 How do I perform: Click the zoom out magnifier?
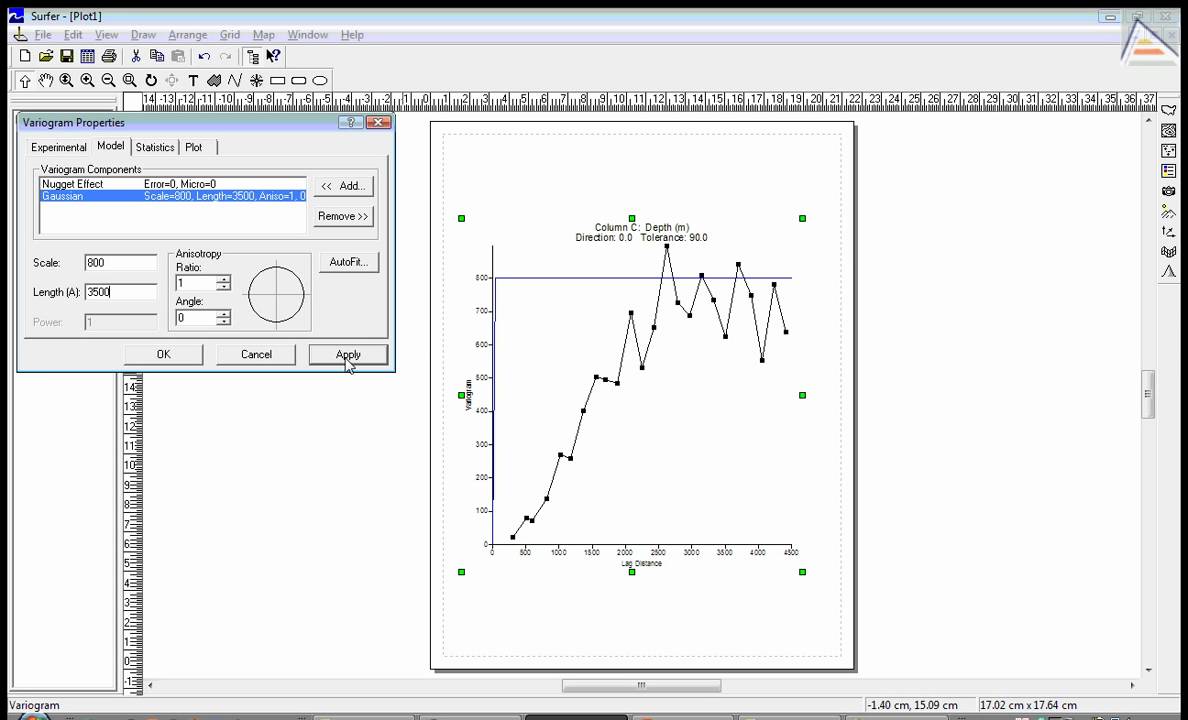(108, 80)
